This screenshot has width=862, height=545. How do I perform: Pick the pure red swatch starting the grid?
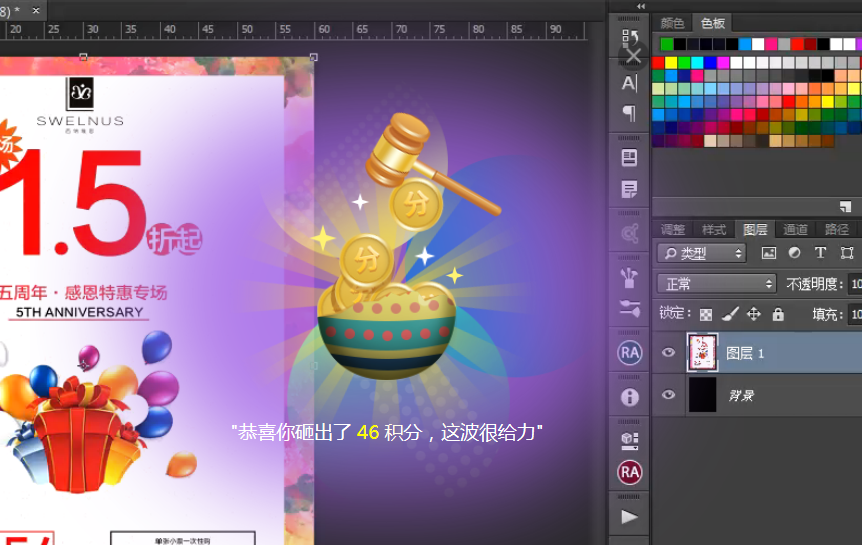point(658,62)
